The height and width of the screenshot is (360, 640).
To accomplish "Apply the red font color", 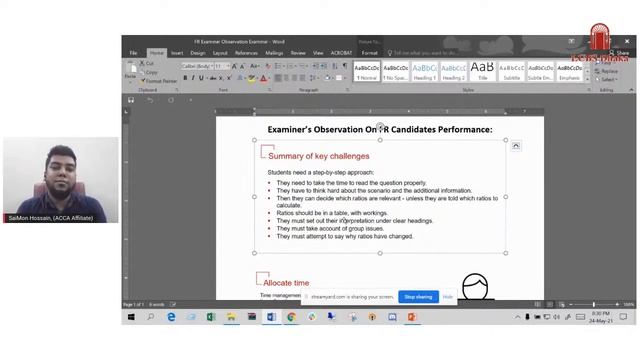I will (264, 78).
